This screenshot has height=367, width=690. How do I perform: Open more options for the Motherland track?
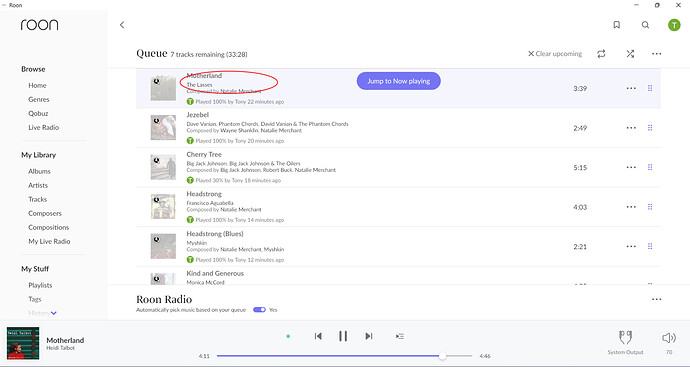tap(631, 88)
